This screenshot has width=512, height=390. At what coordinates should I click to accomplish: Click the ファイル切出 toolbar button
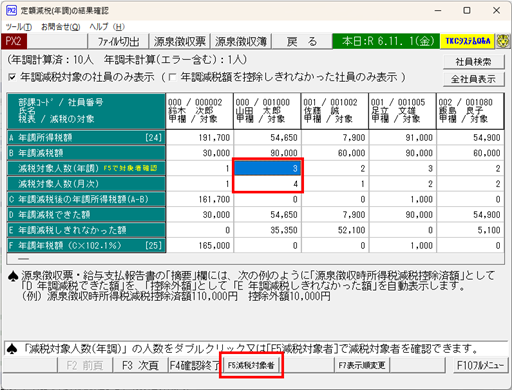(x=118, y=41)
